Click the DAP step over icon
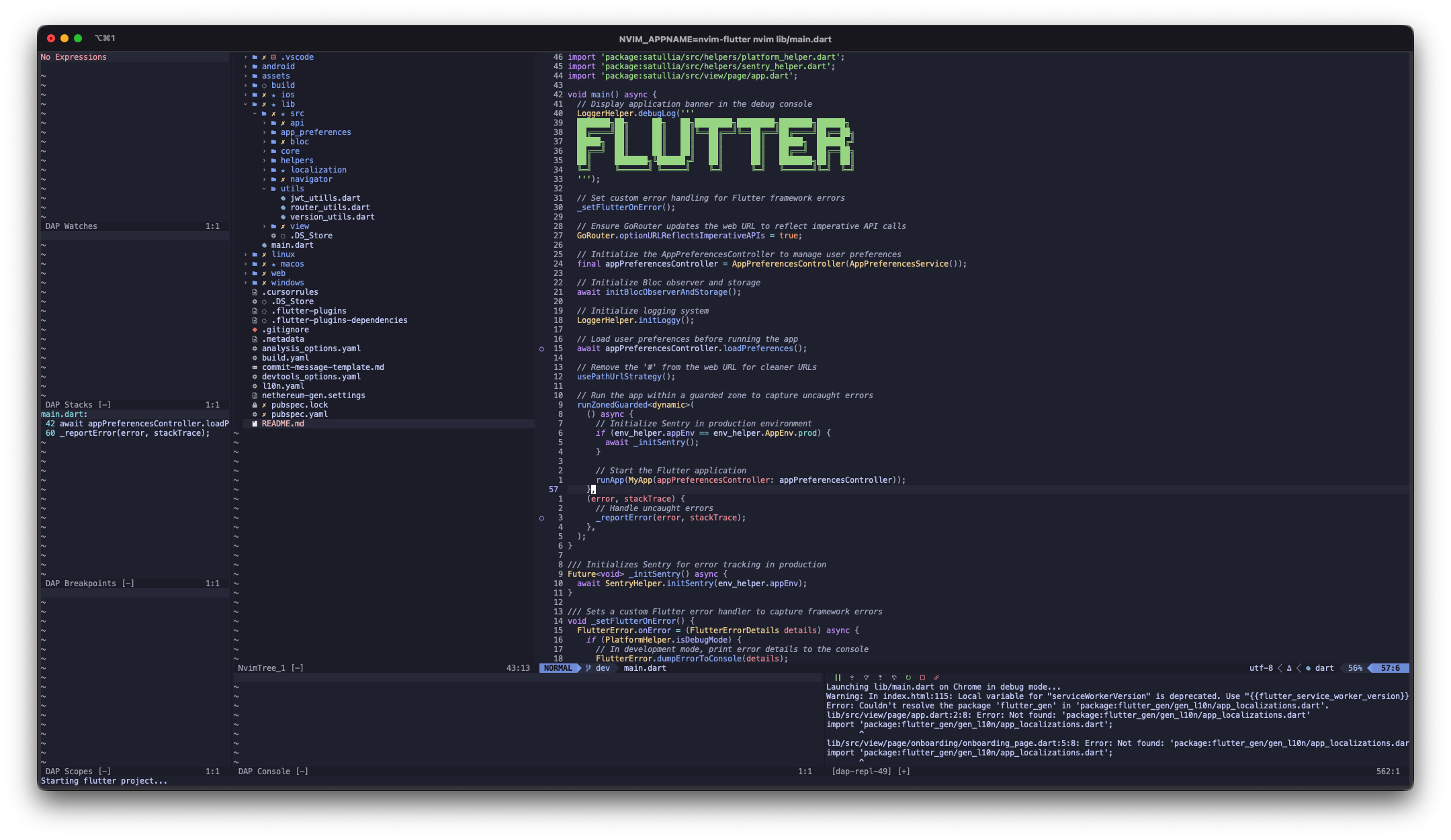Image resolution: width=1451 pixels, height=840 pixels. coord(866,678)
